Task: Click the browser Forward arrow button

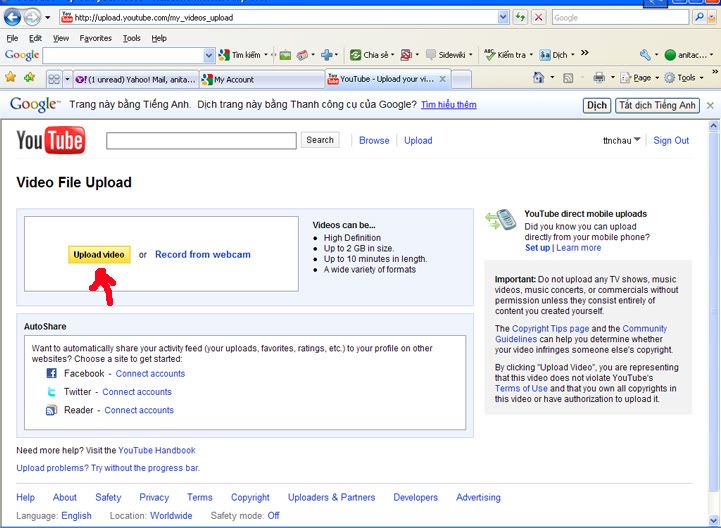Action: [x=32, y=18]
